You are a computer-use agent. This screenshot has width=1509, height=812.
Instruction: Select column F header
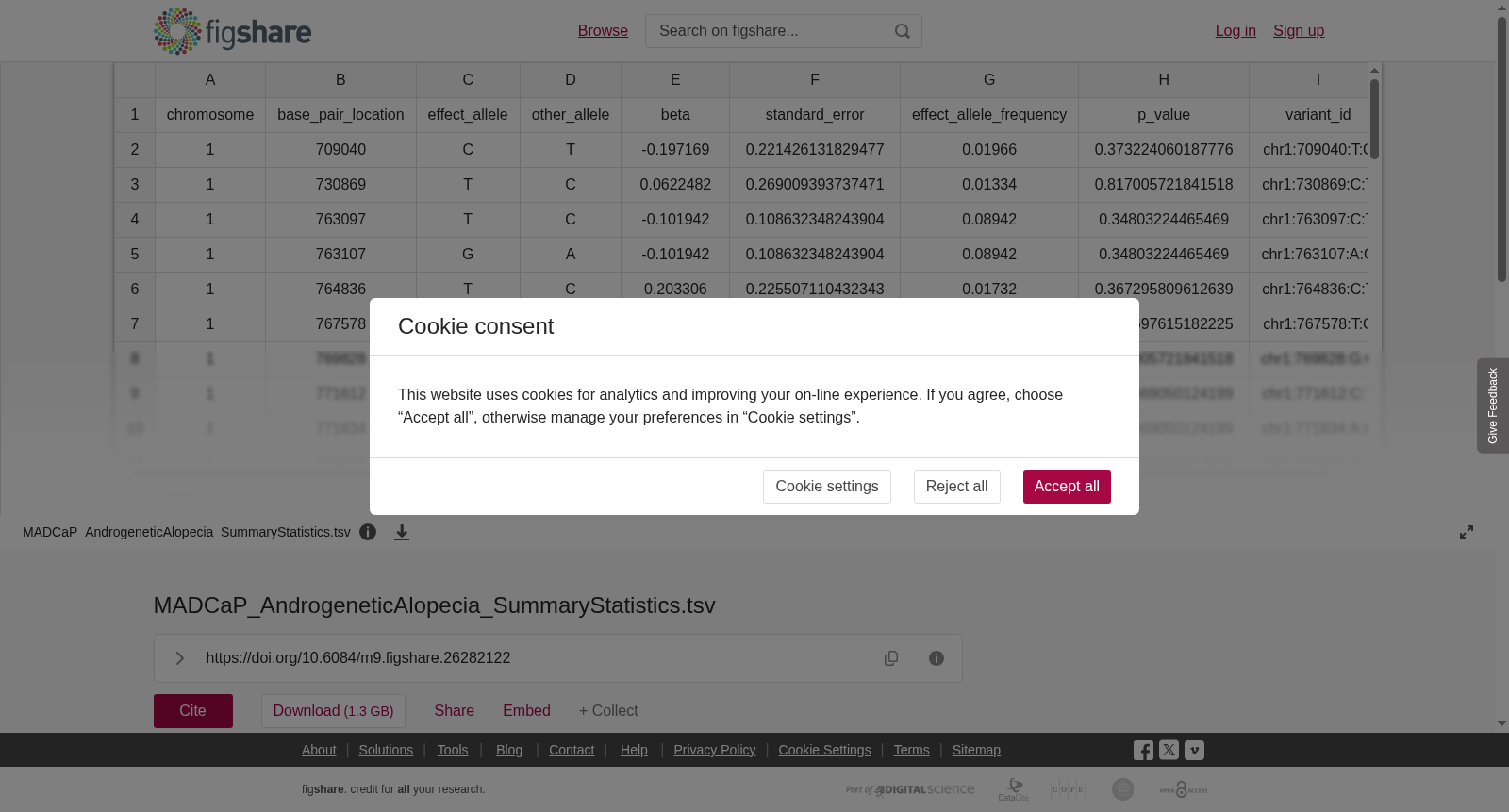[x=815, y=80]
